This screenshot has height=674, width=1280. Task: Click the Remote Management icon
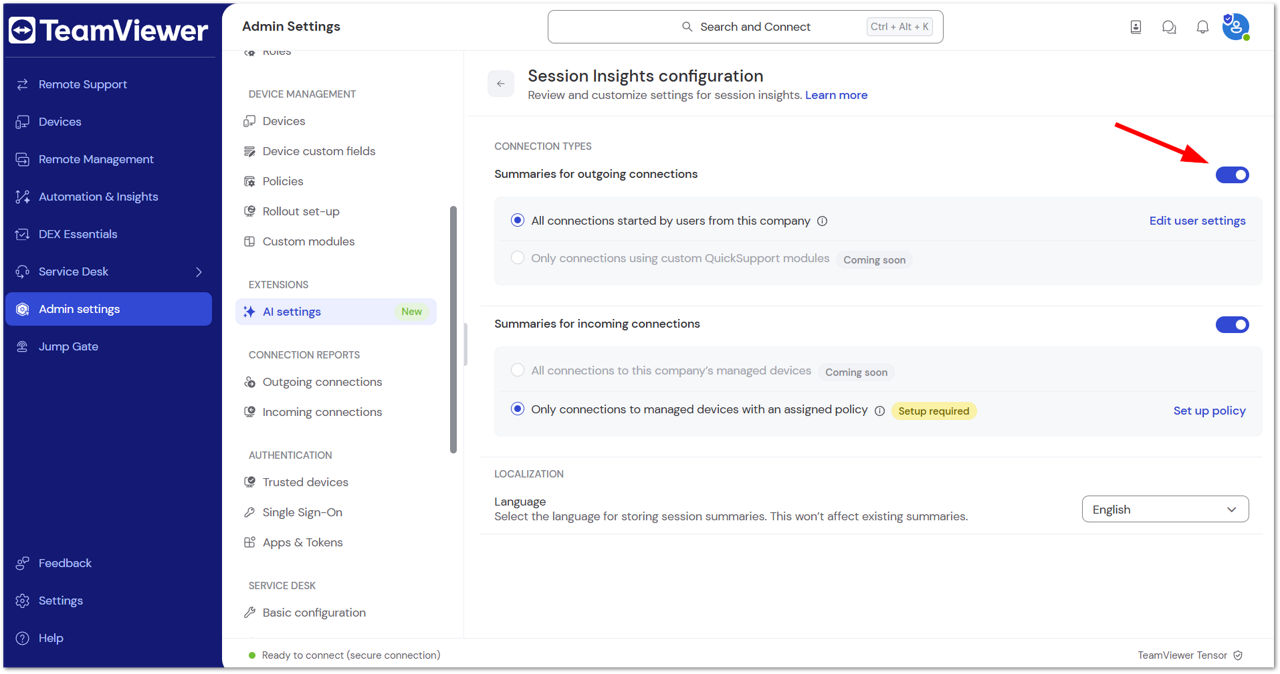coord(22,160)
